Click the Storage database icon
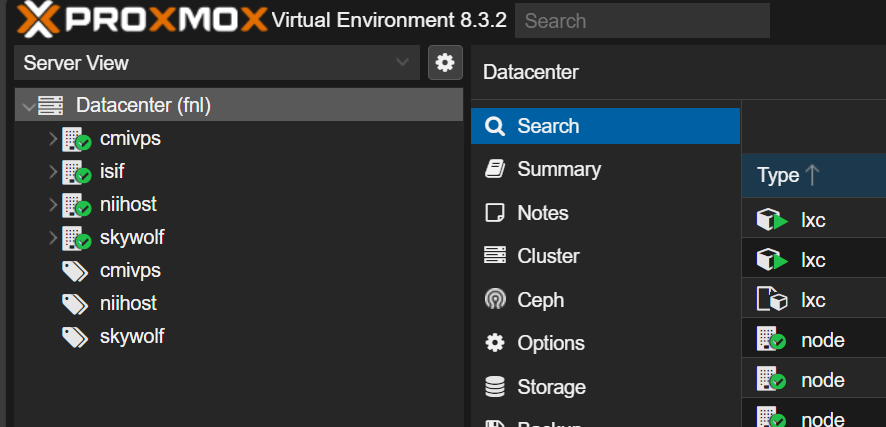The height and width of the screenshot is (427, 886). 495,387
